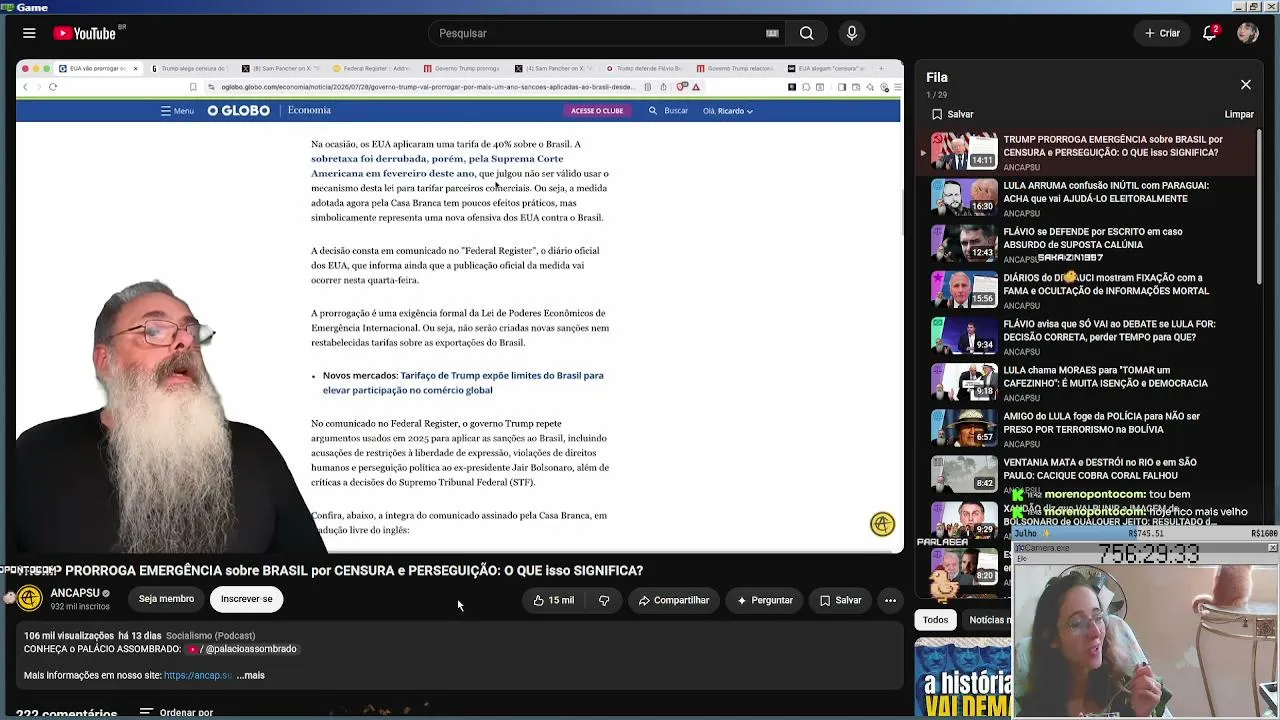Open the notifications bell
The height and width of the screenshot is (720, 1280).
coord(1210,33)
